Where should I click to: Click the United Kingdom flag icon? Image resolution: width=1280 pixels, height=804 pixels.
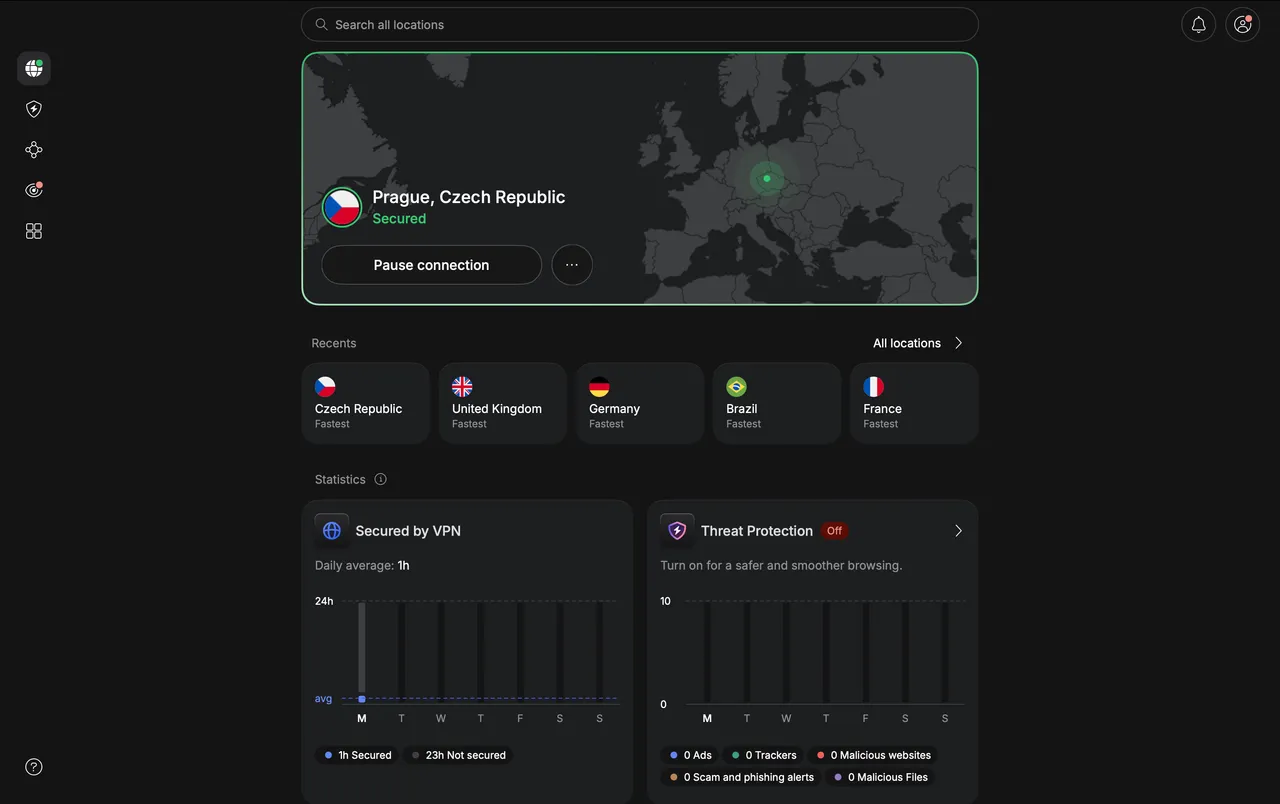coord(462,387)
